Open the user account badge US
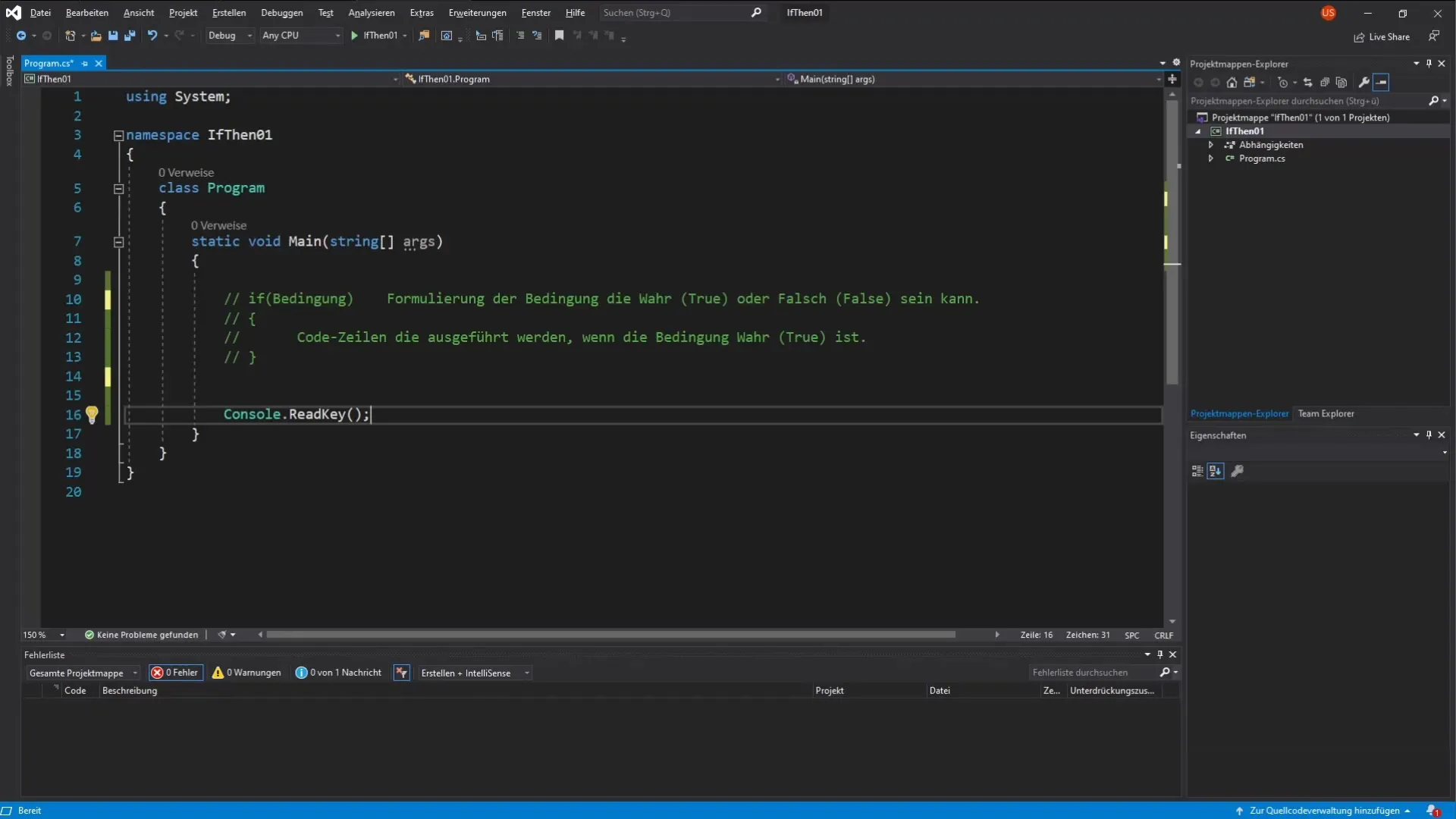This screenshot has width=1456, height=819. tap(1328, 13)
